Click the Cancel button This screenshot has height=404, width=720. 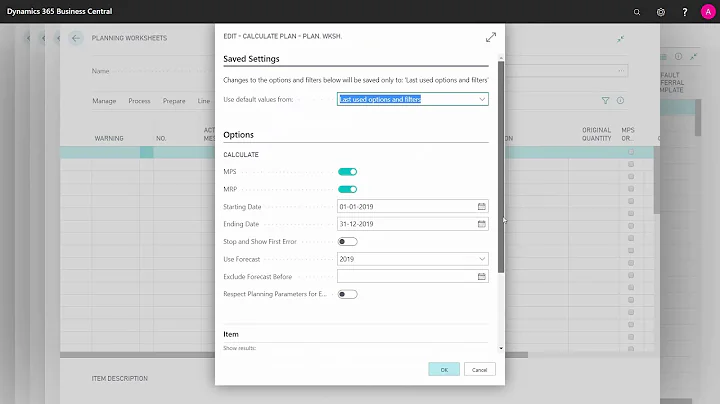479,370
